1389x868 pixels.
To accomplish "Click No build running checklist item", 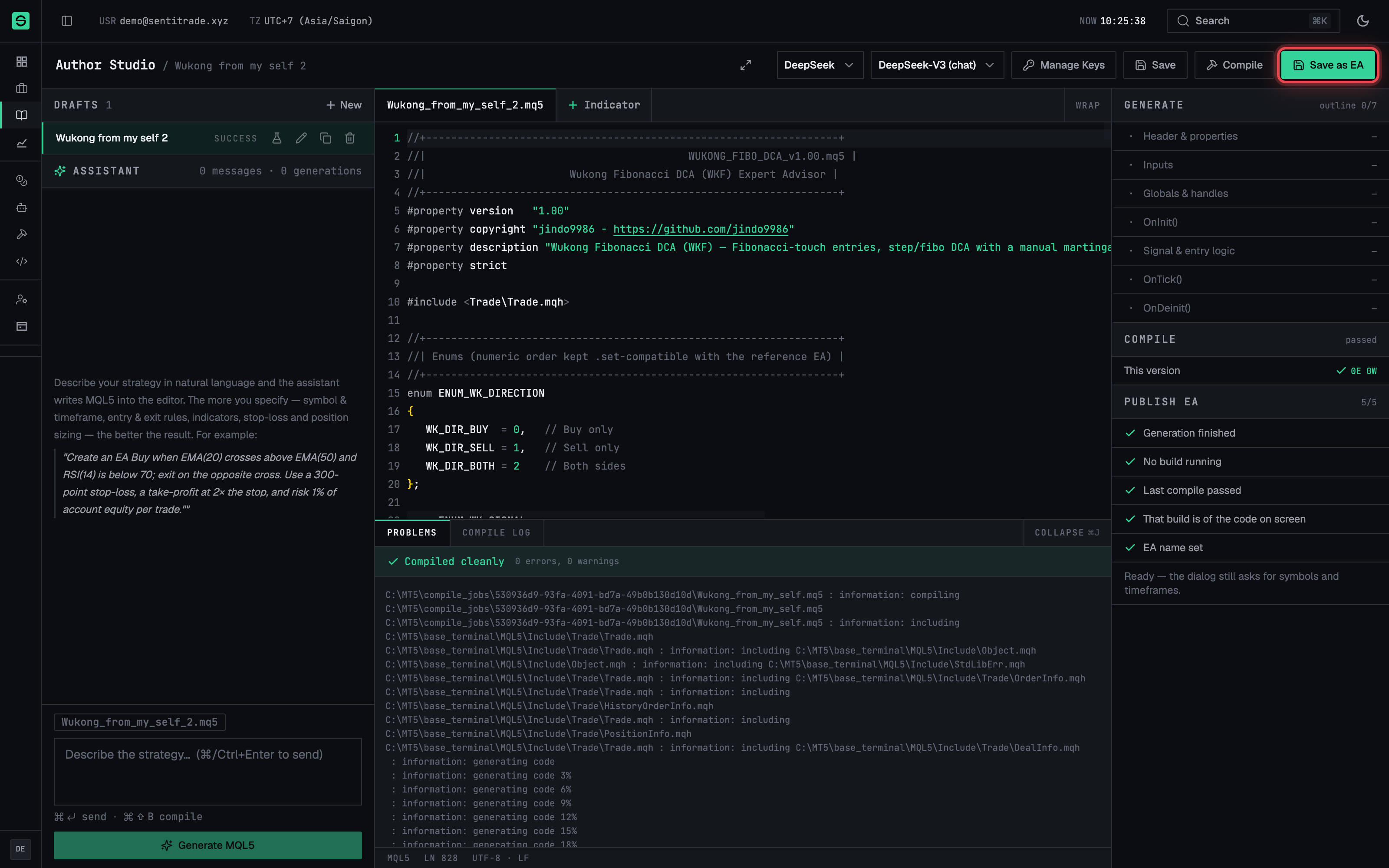I will 1250,461.
